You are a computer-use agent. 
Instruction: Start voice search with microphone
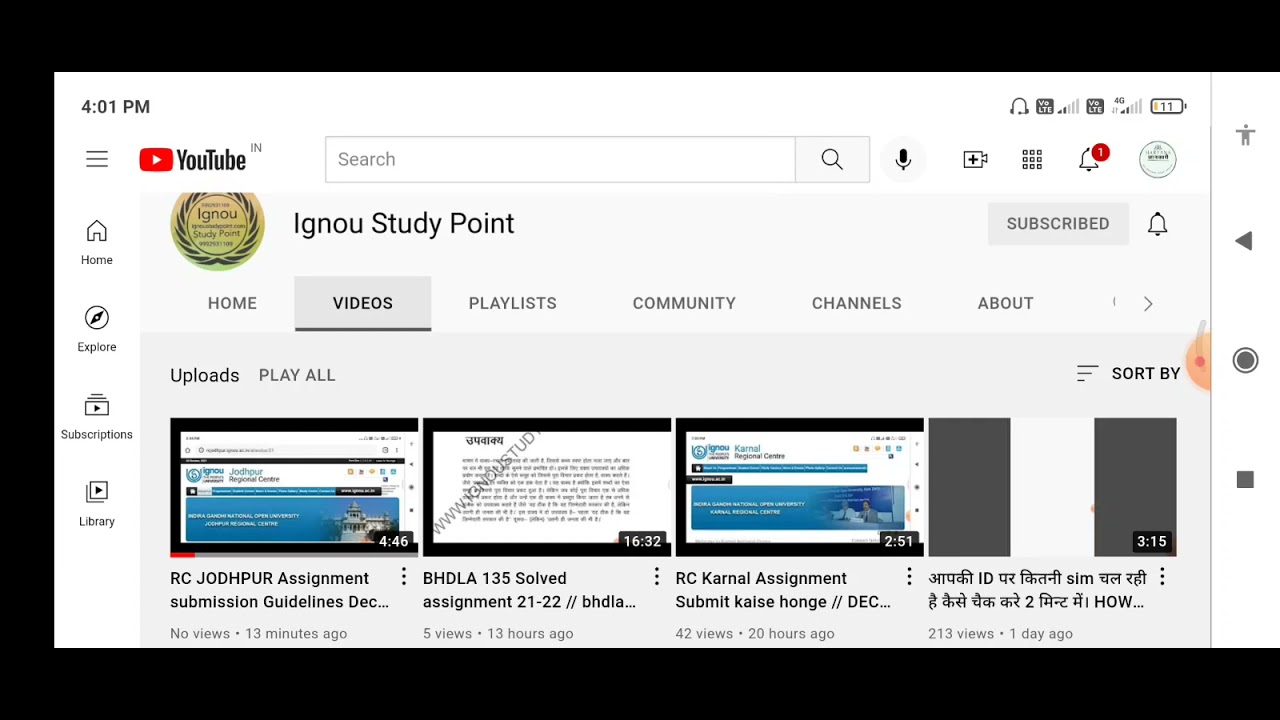coord(903,160)
